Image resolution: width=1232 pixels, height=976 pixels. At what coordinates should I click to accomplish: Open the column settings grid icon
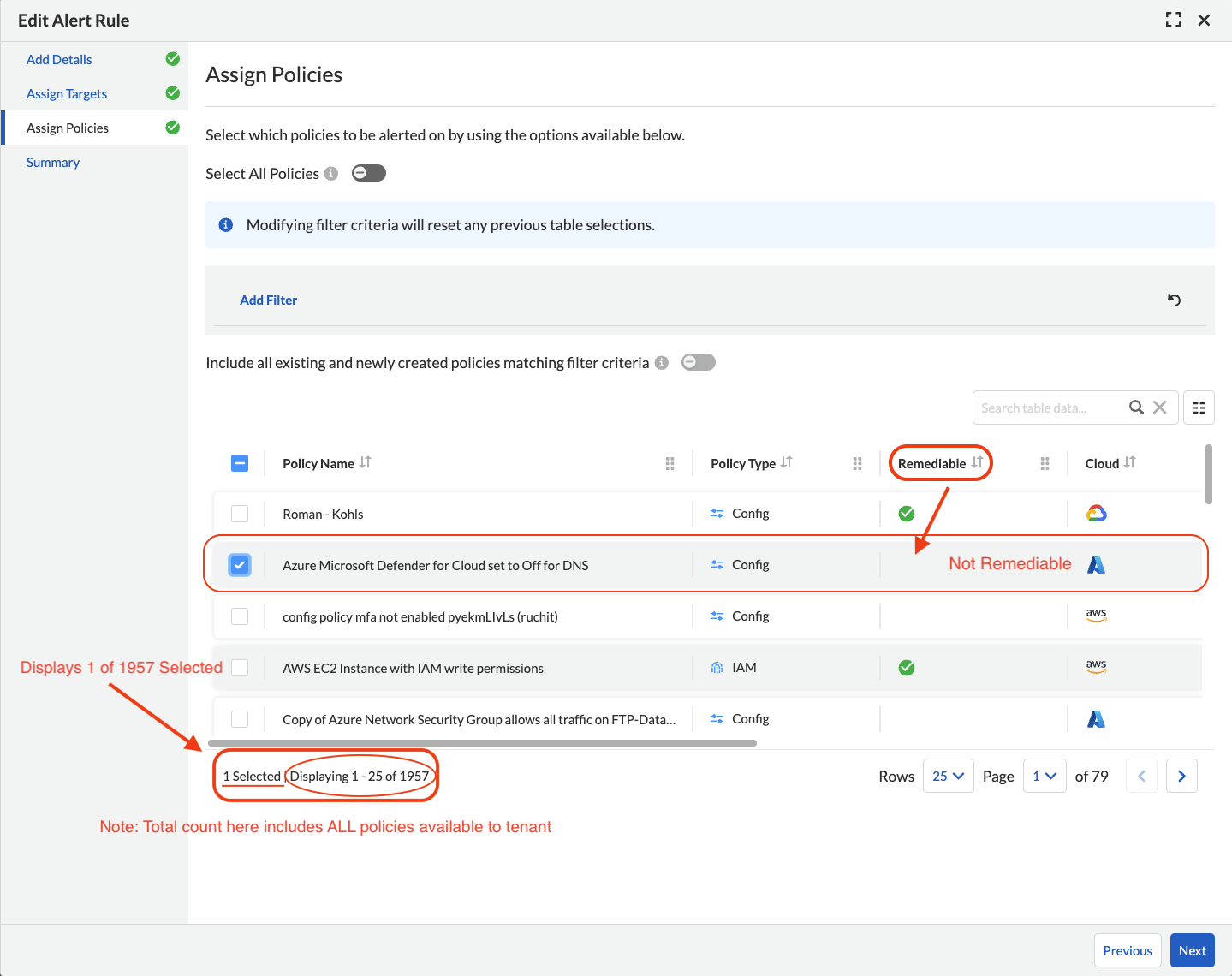click(1199, 408)
